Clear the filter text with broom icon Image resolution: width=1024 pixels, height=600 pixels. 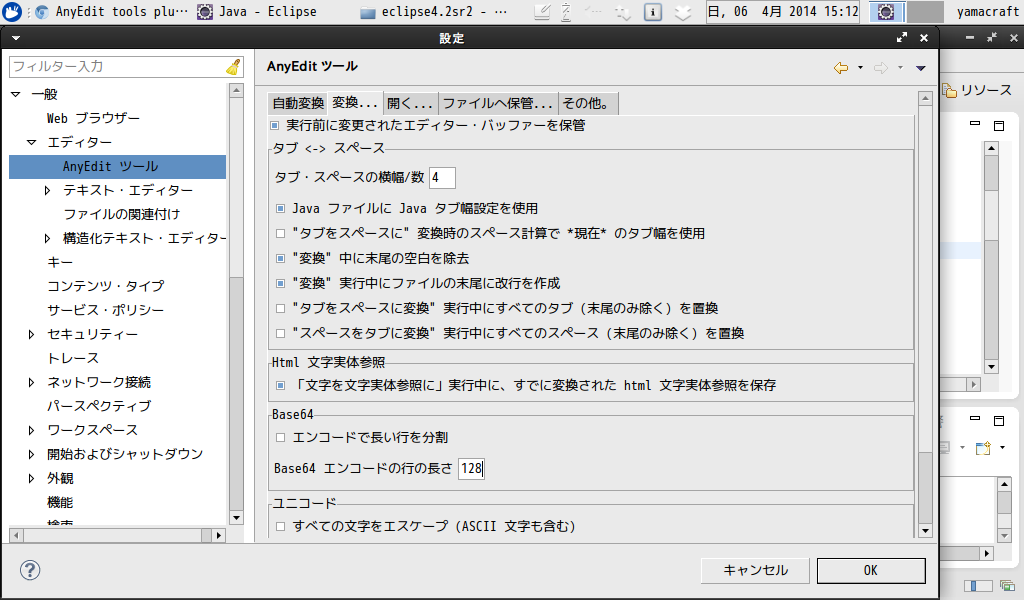[233, 67]
